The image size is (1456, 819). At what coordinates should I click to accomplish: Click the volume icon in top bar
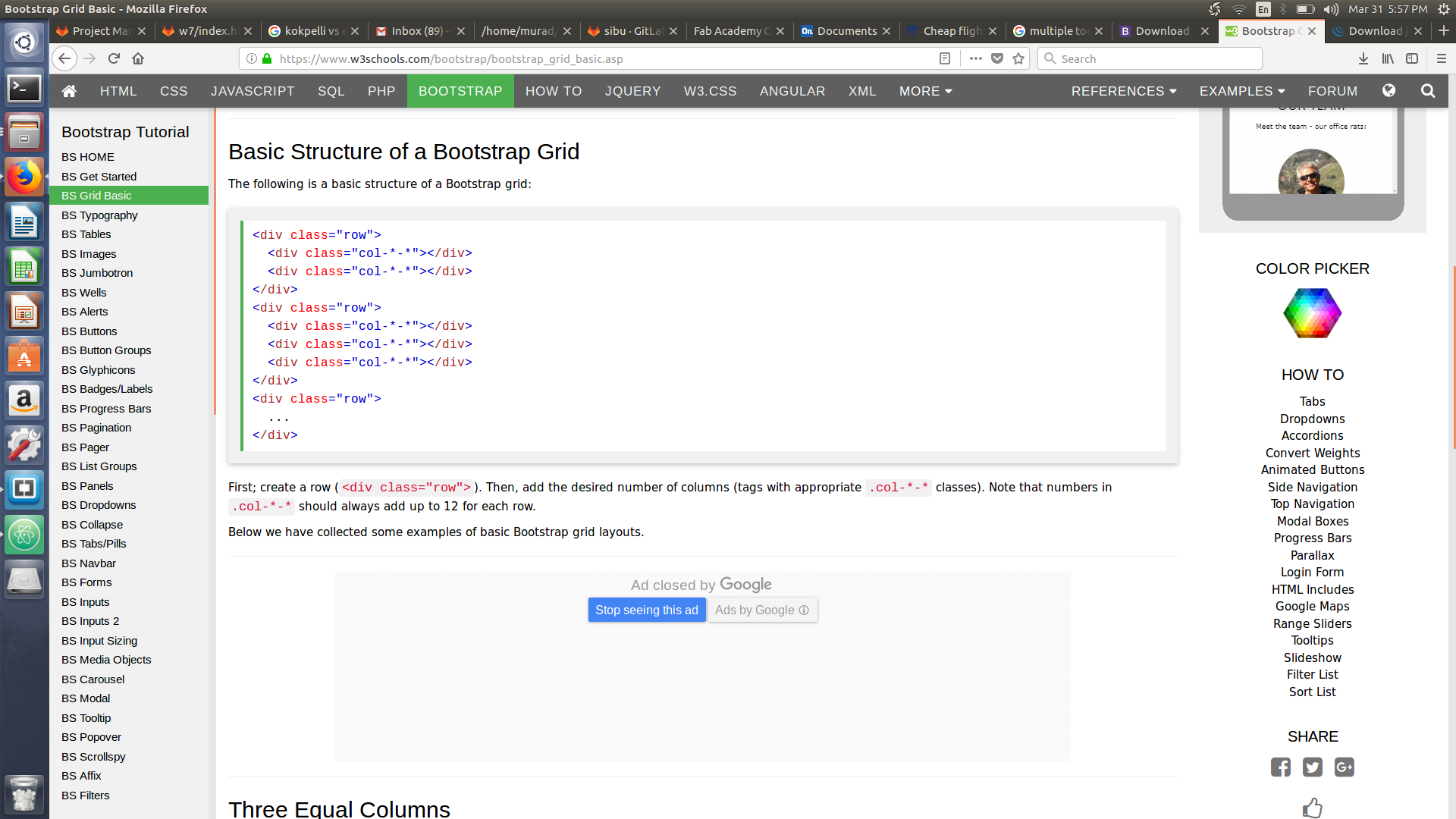point(1331,9)
